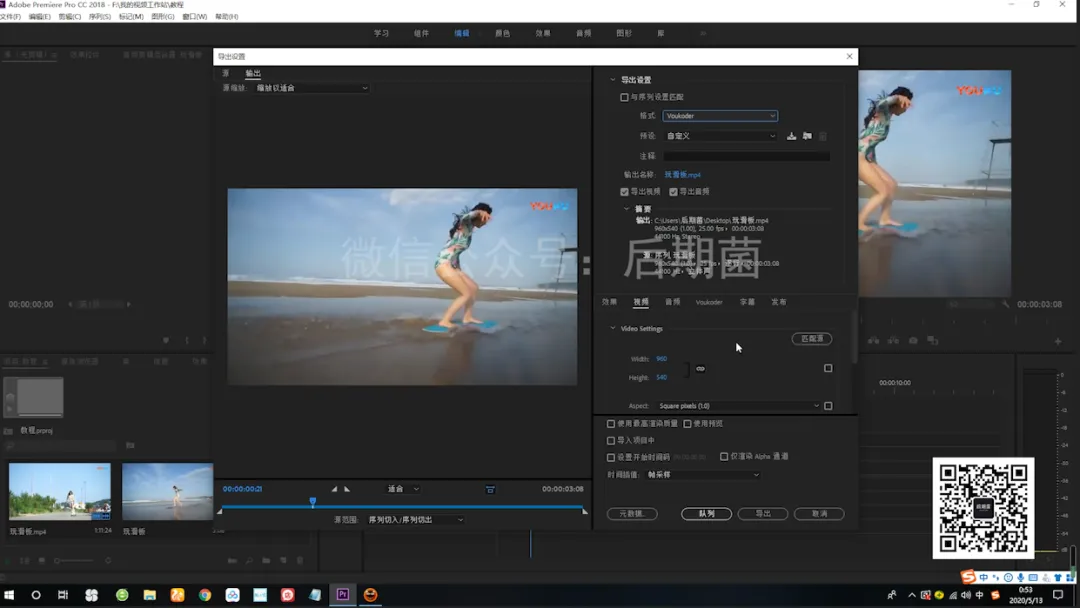Open Chrome browser in the taskbar
The height and width of the screenshot is (608, 1080).
coord(205,595)
